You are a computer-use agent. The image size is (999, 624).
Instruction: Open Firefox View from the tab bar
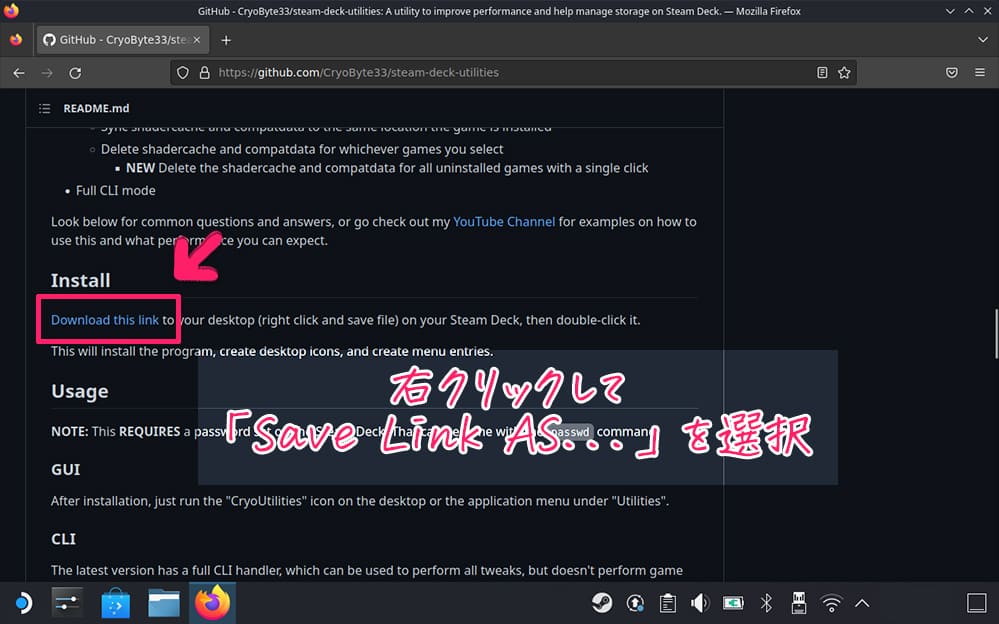(x=16, y=40)
